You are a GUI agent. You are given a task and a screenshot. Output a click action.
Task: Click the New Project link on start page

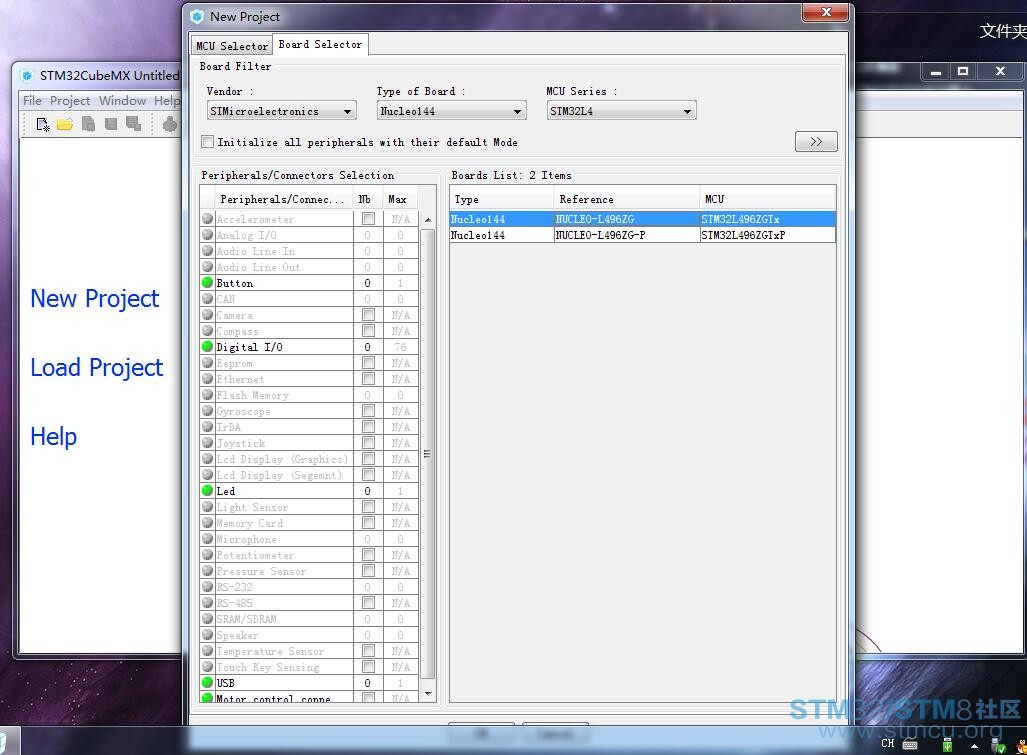(94, 299)
